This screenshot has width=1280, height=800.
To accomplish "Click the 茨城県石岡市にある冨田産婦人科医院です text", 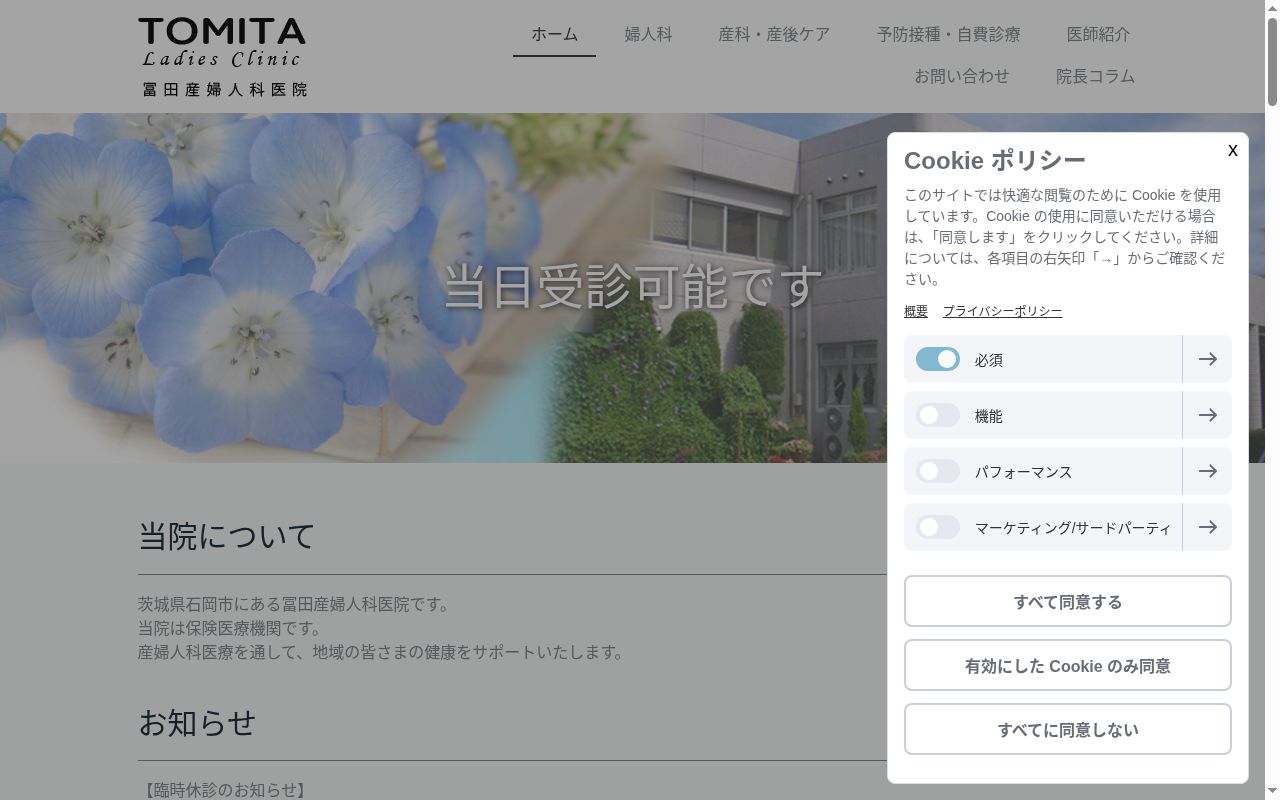I will click(x=296, y=604).
